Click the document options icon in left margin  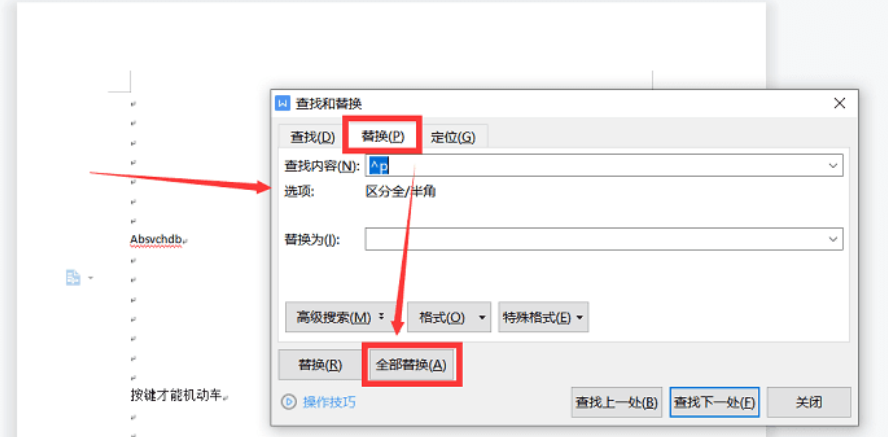[x=73, y=277]
